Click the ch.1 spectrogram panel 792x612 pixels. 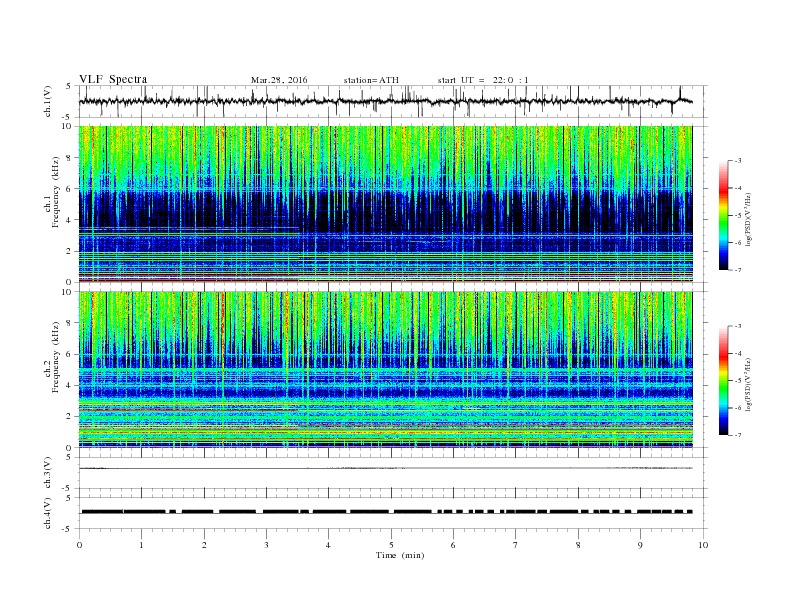pos(386,204)
